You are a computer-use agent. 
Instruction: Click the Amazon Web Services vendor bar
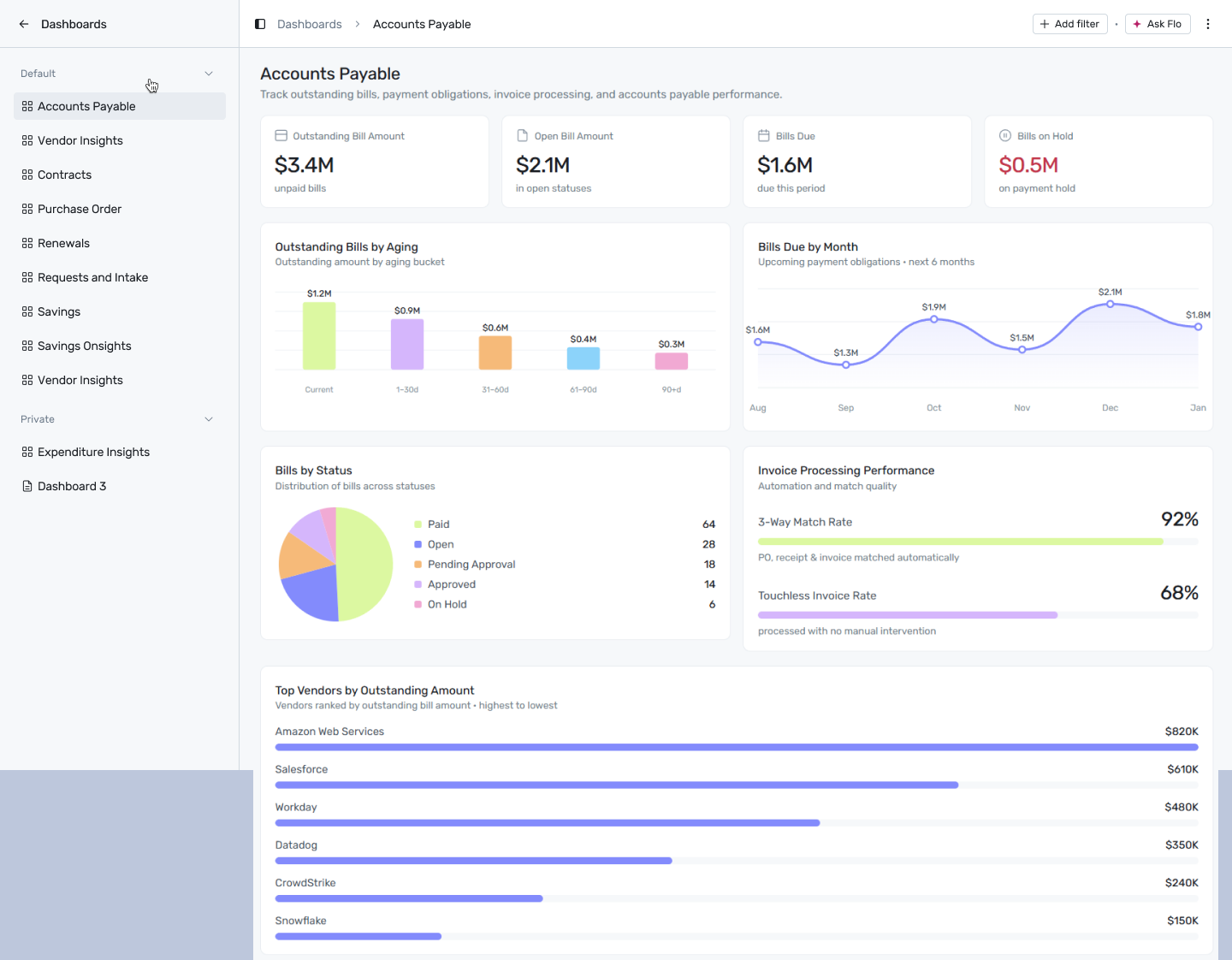(x=737, y=747)
